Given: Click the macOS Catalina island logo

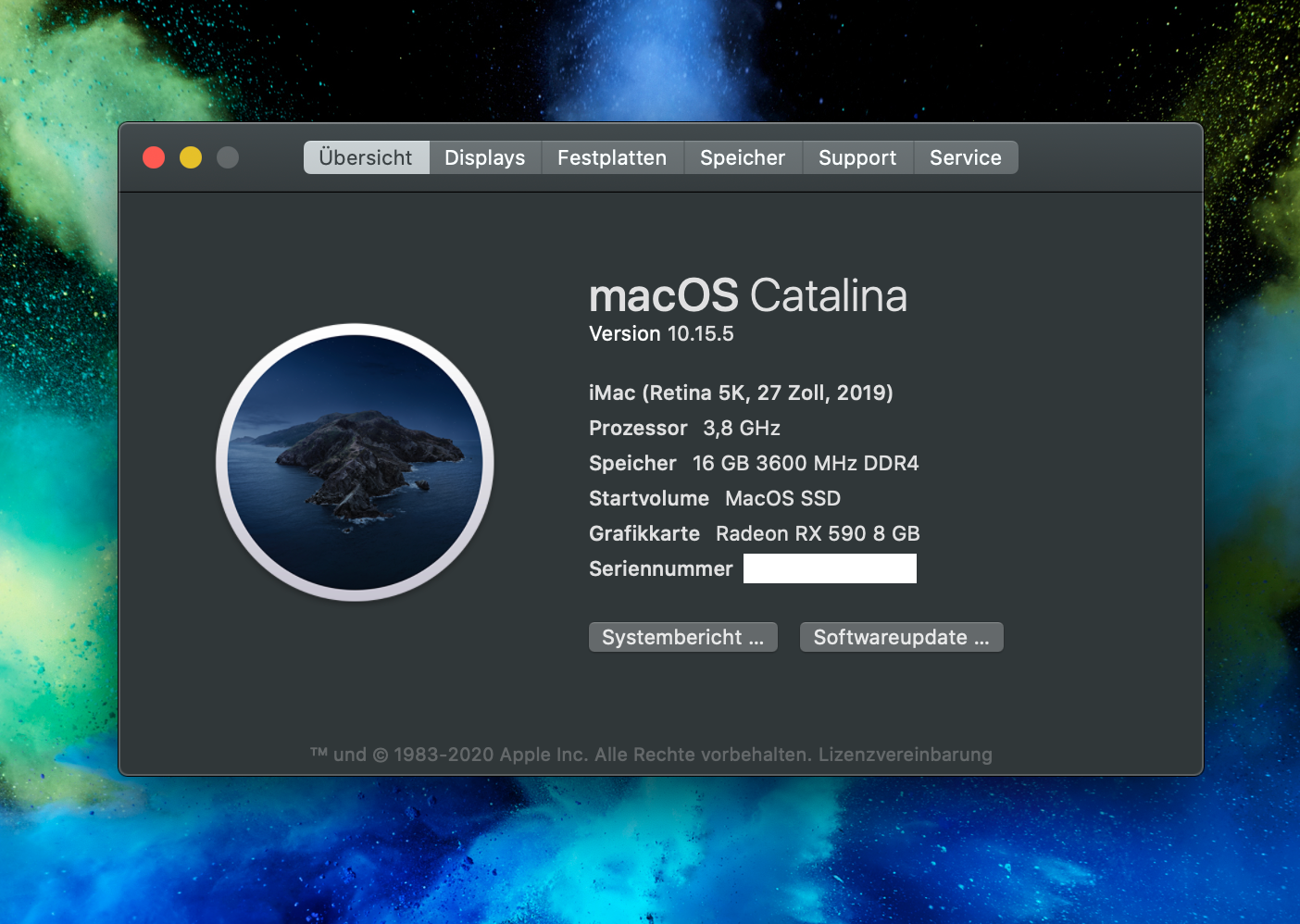Looking at the screenshot, I should (355, 462).
